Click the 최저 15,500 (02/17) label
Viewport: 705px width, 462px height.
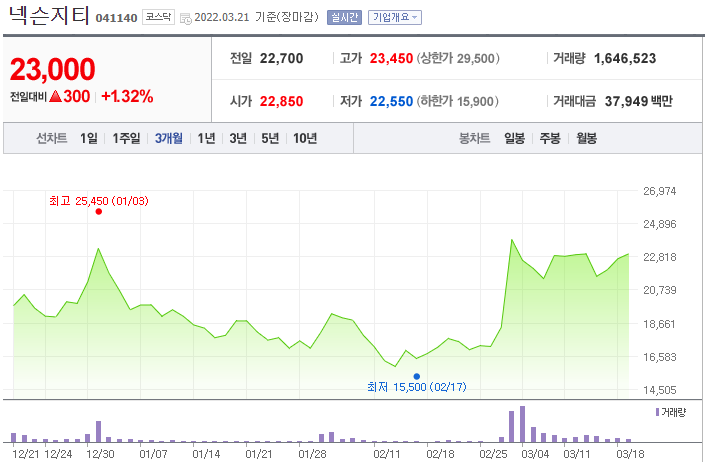pyautogui.click(x=417, y=387)
